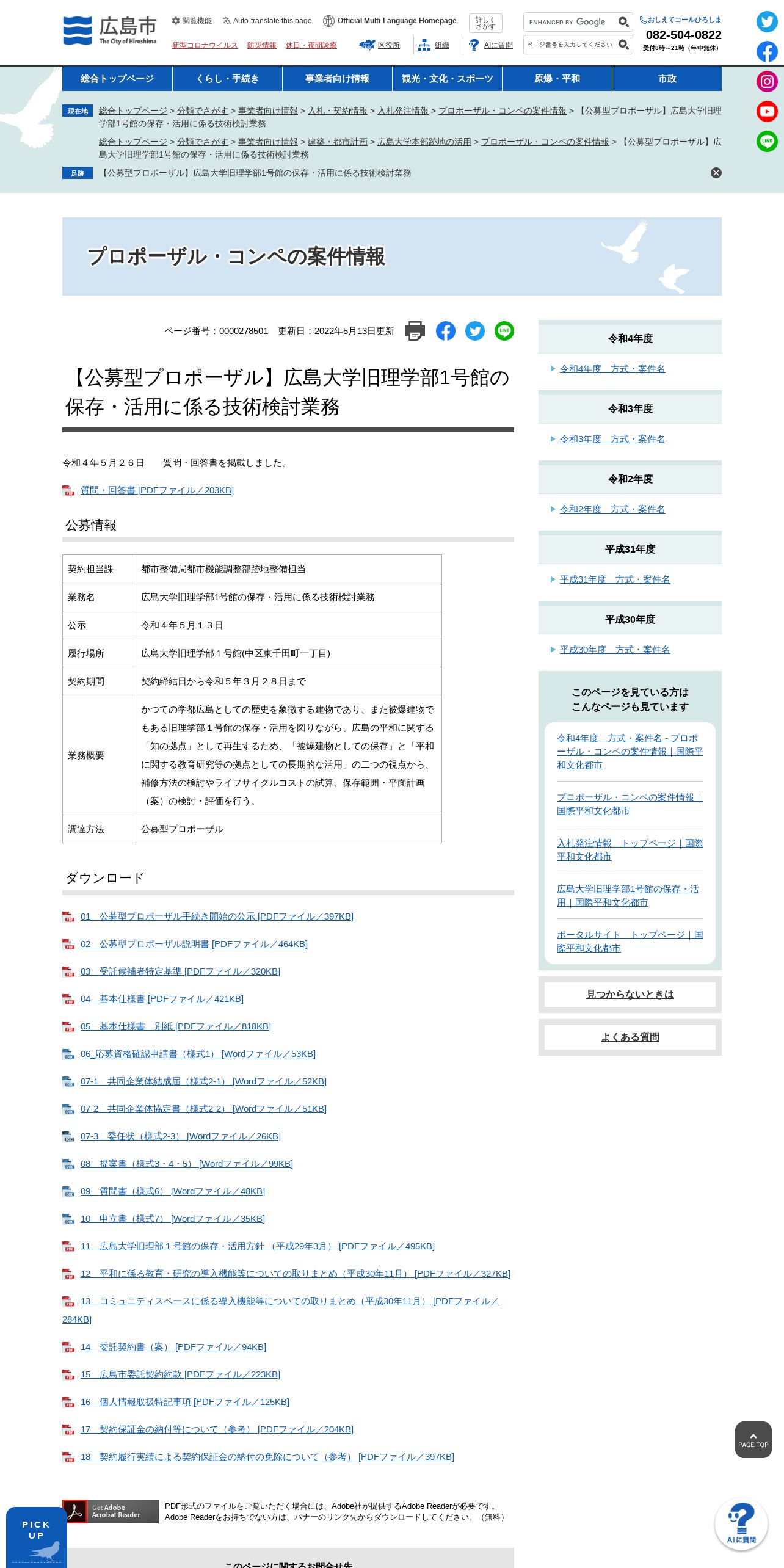Open 原爆・平和 nav tab
Image resolution: width=784 pixels, height=1568 pixels.
(x=557, y=79)
